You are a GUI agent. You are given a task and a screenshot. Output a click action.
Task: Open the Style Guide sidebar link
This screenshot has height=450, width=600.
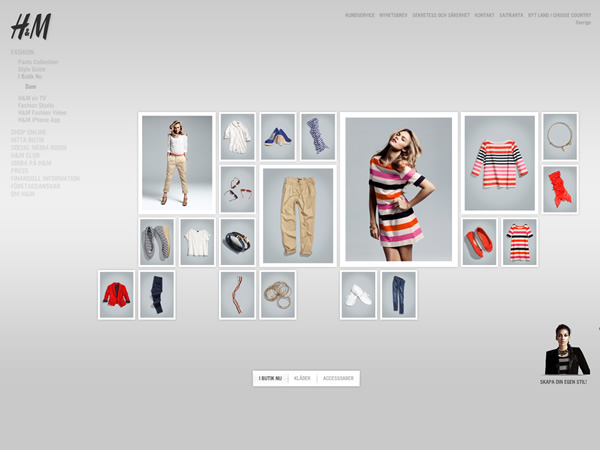(x=32, y=69)
